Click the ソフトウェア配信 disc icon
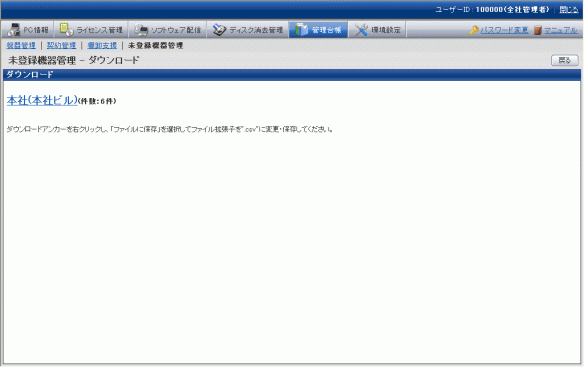 pos(141,30)
